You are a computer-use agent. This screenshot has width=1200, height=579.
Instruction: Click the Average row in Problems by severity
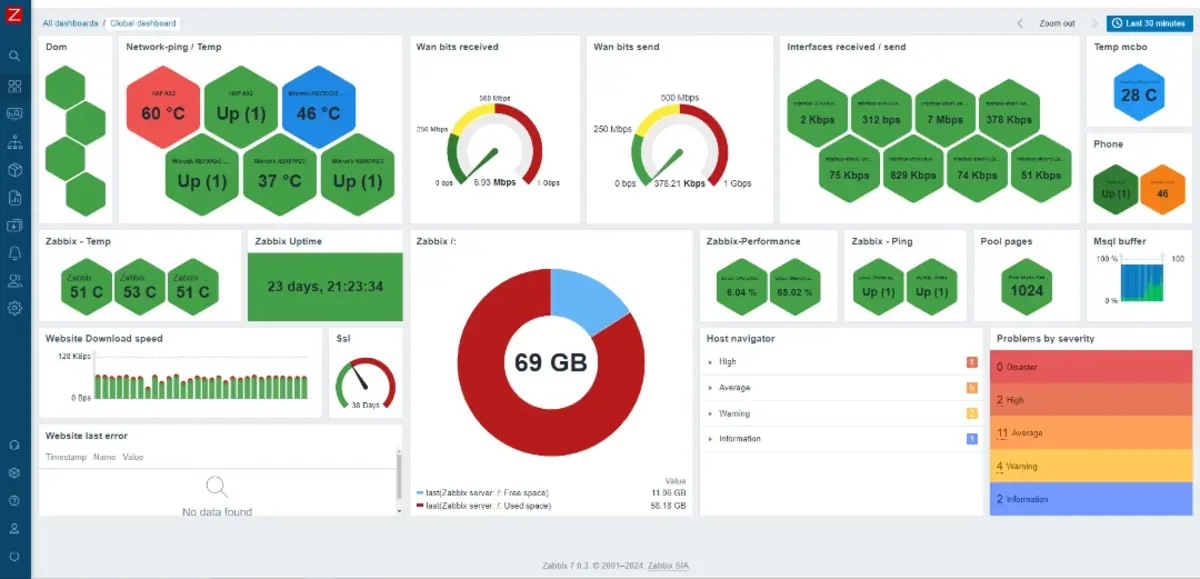click(1091, 433)
